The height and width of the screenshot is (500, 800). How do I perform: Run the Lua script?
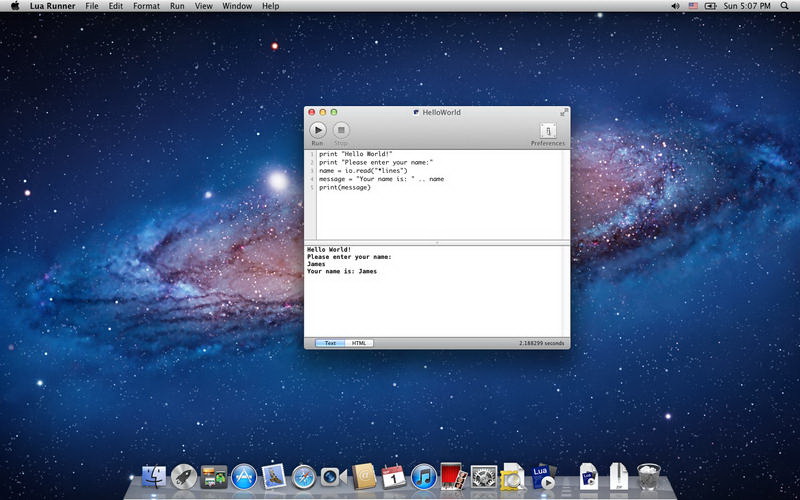pyautogui.click(x=317, y=130)
